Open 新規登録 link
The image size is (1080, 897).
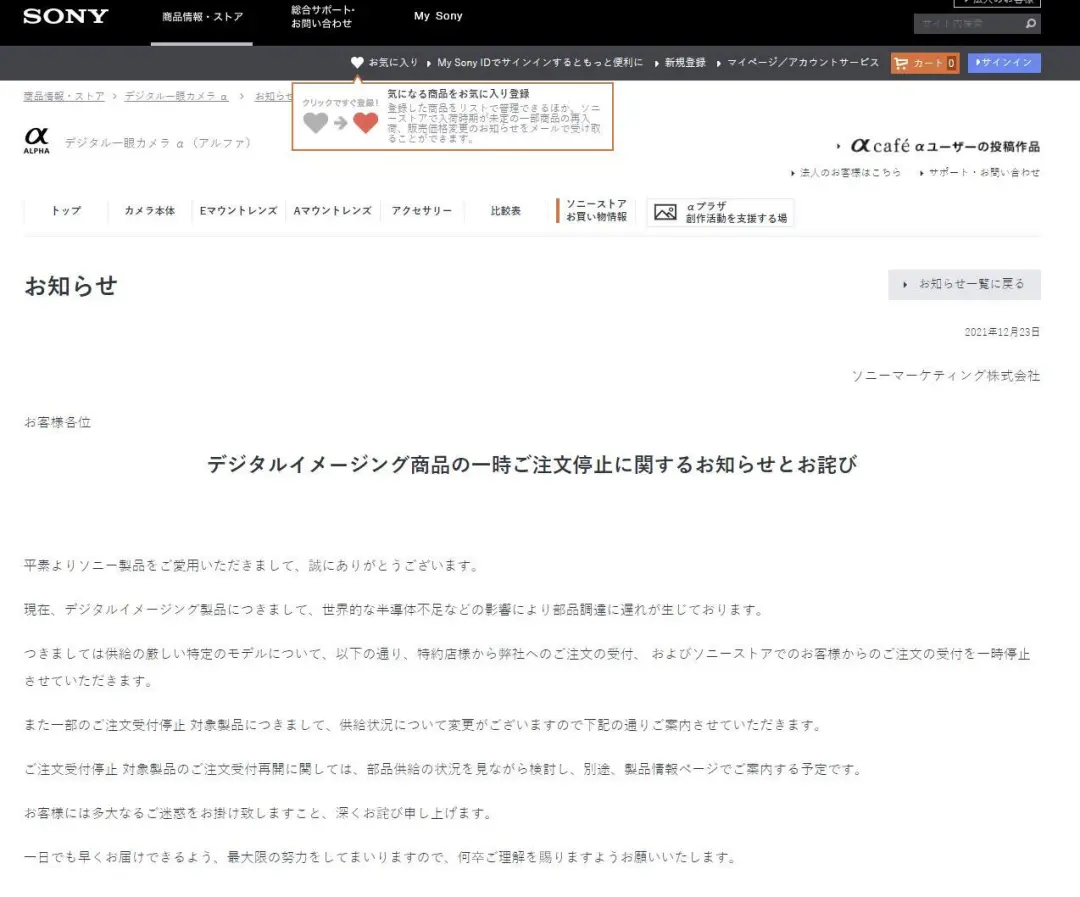click(x=685, y=62)
